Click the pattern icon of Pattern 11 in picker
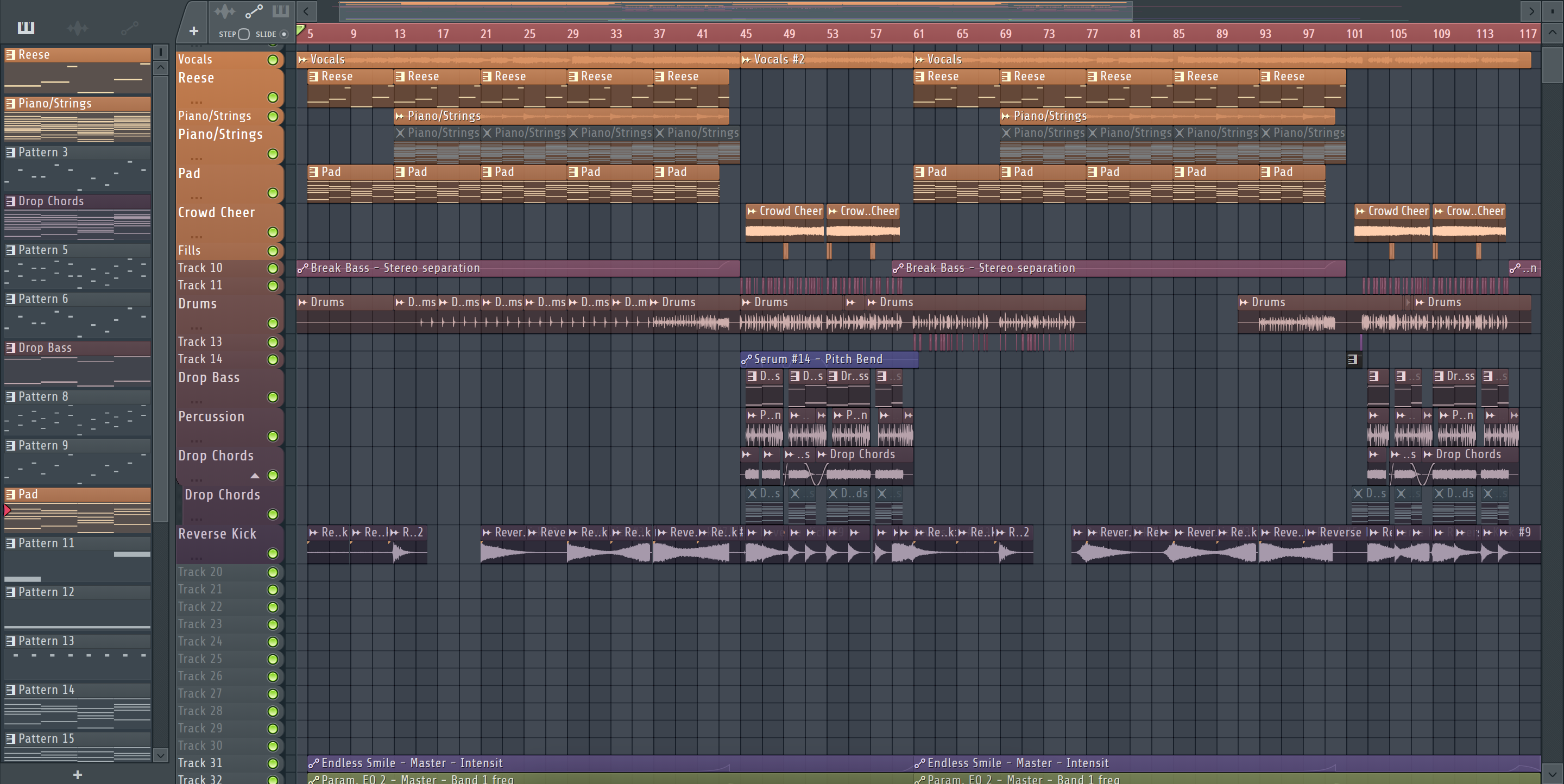 [x=10, y=543]
